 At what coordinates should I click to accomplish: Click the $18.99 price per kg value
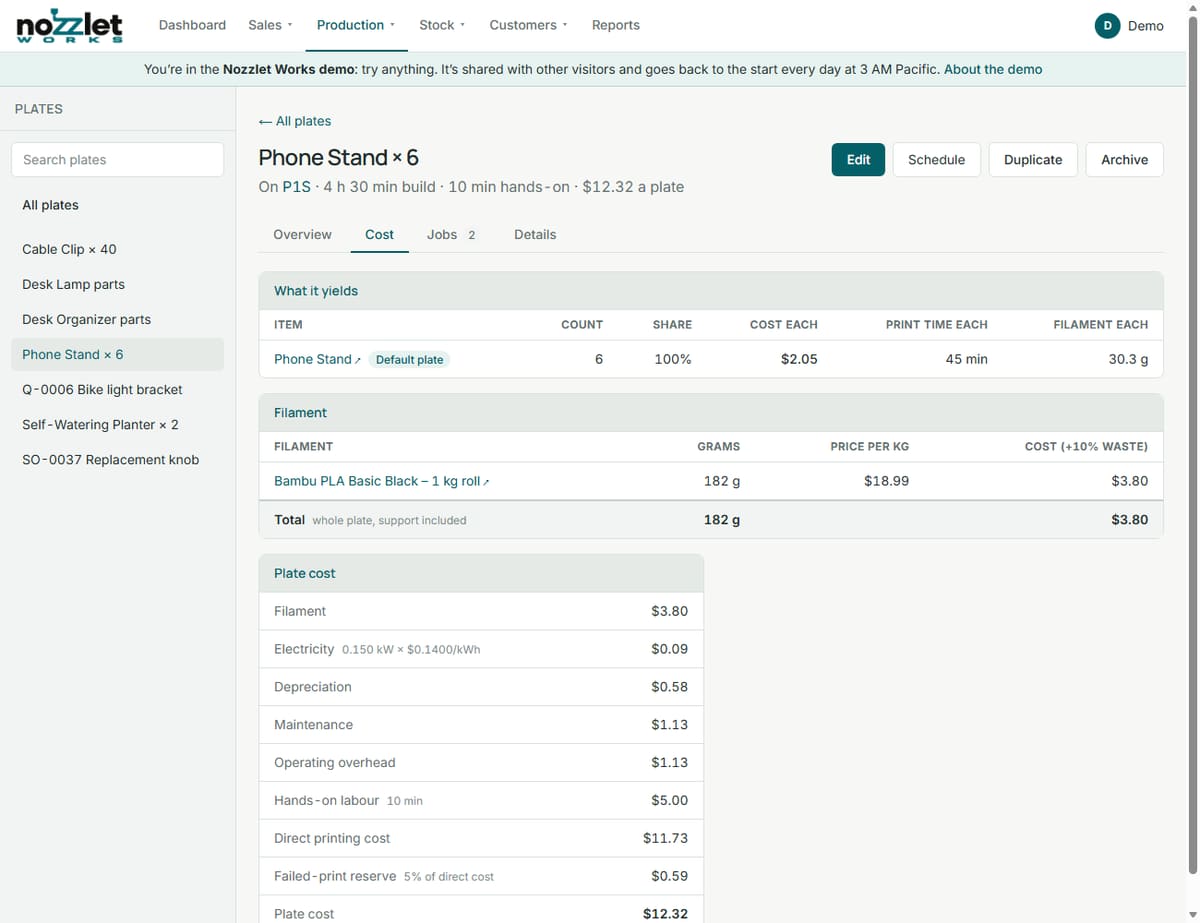(x=886, y=481)
